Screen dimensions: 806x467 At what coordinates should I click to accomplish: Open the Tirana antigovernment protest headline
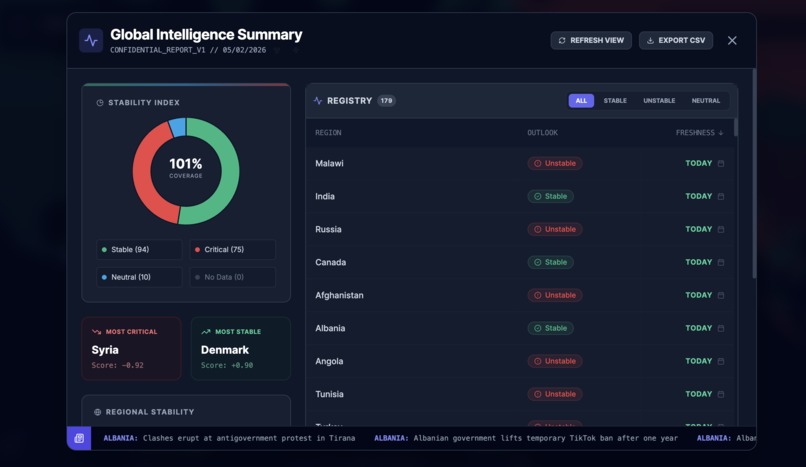tap(229, 438)
